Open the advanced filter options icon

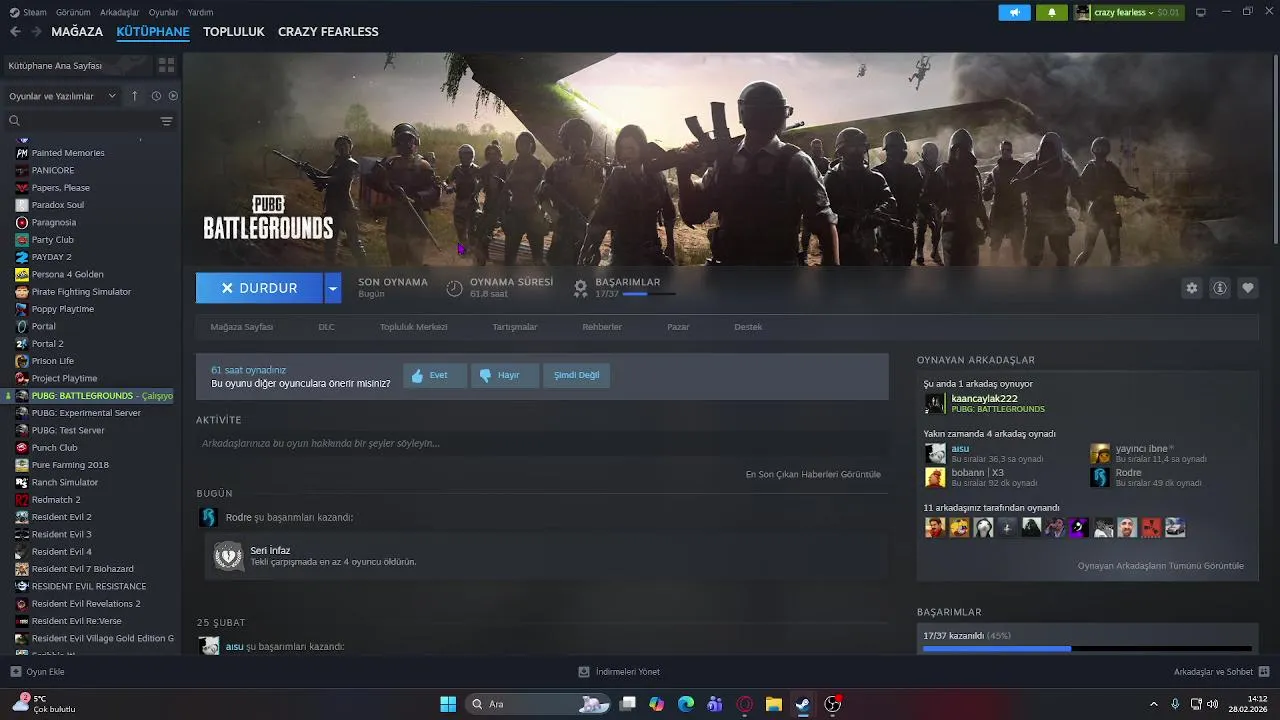click(x=166, y=121)
